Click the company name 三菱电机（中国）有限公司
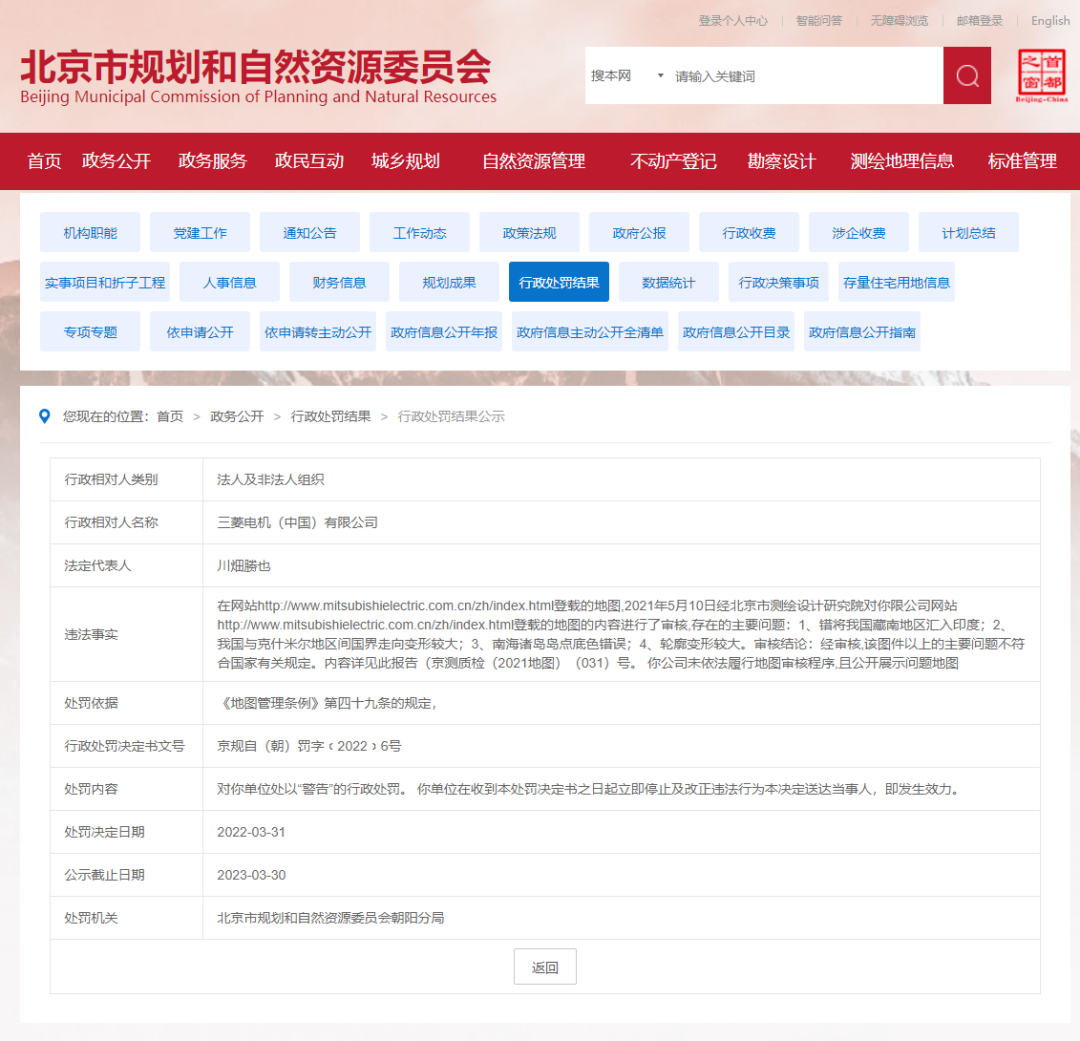Viewport: 1080px width, 1041px height. point(298,522)
